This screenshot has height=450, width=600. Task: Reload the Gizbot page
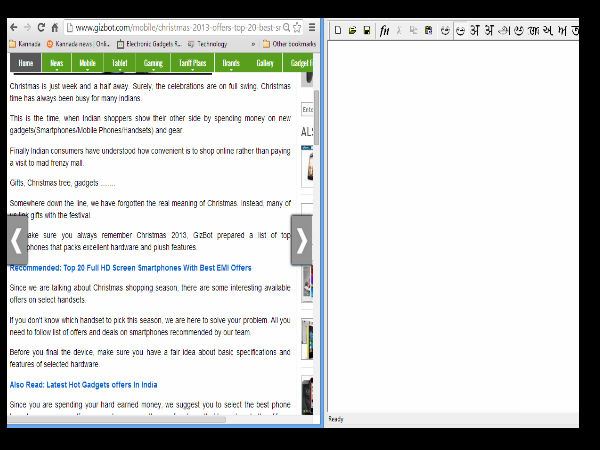coord(40,27)
